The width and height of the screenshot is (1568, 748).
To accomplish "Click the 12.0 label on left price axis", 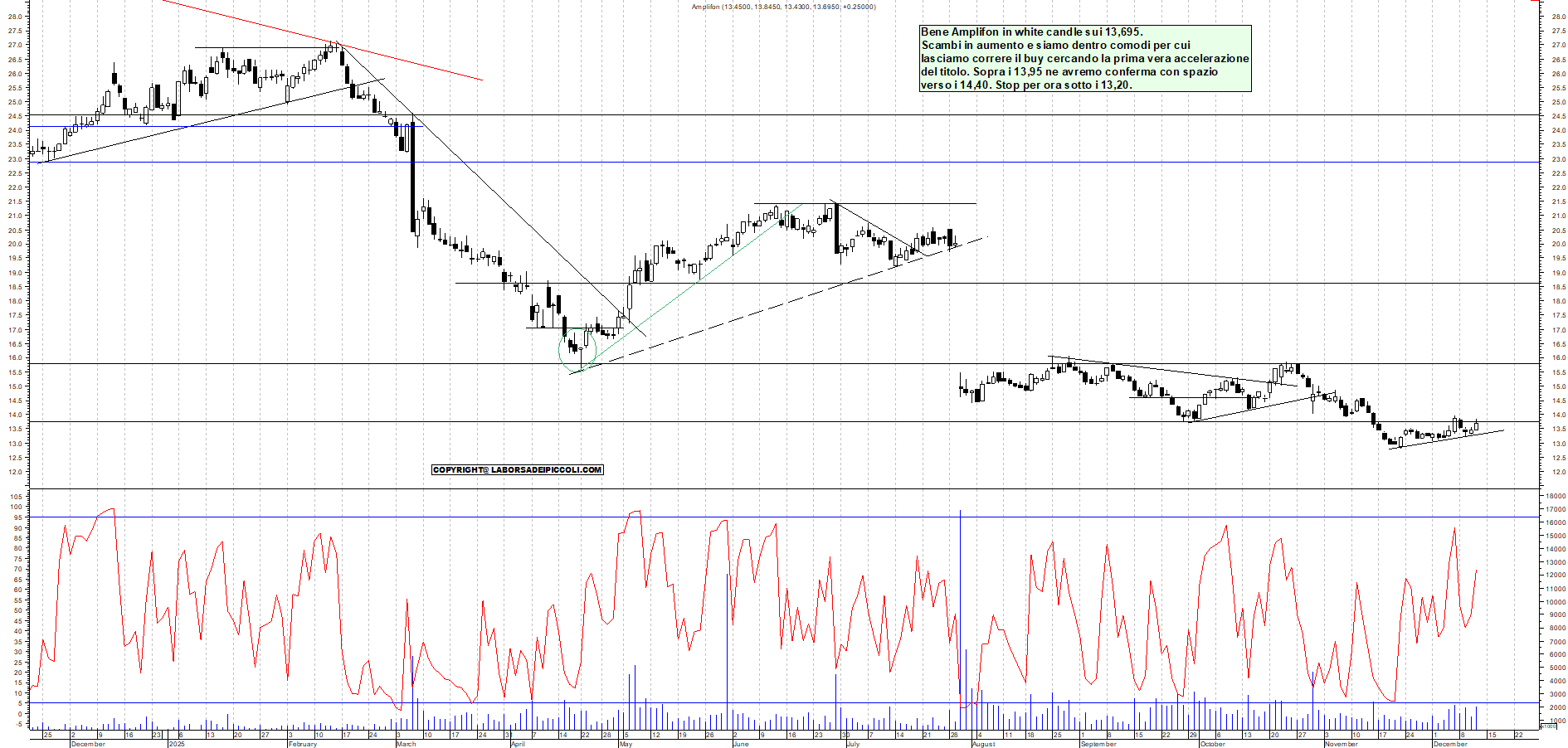I will pyautogui.click(x=14, y=472).
